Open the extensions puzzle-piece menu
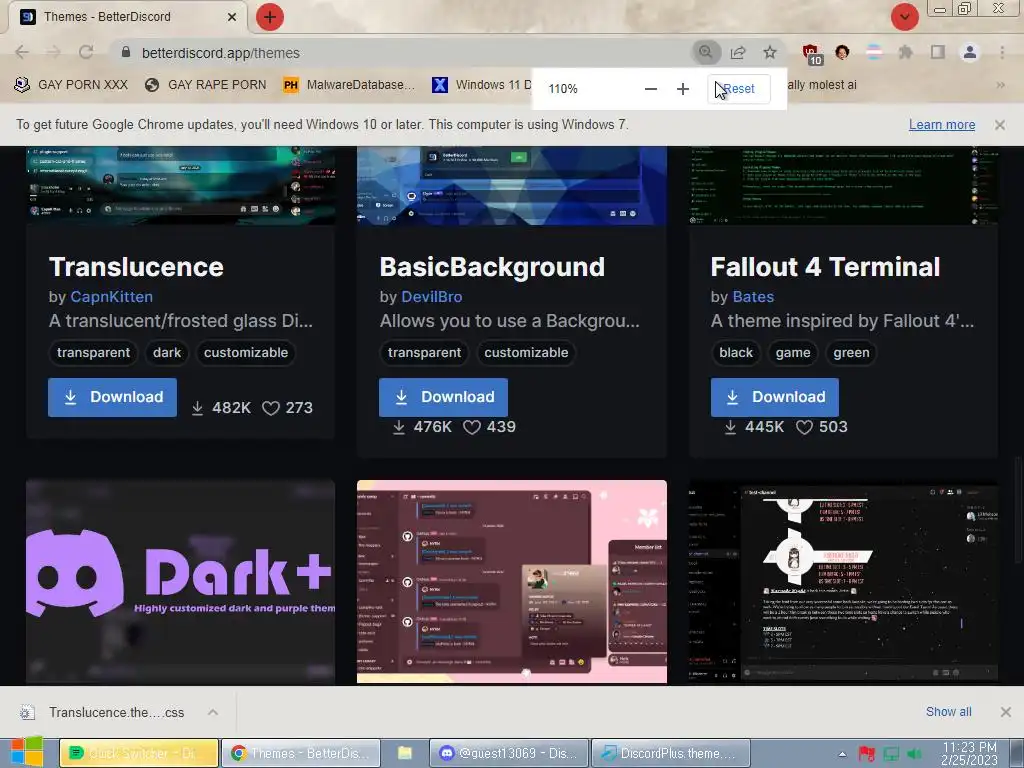1024x768 pixels. [x=905, y=52]
